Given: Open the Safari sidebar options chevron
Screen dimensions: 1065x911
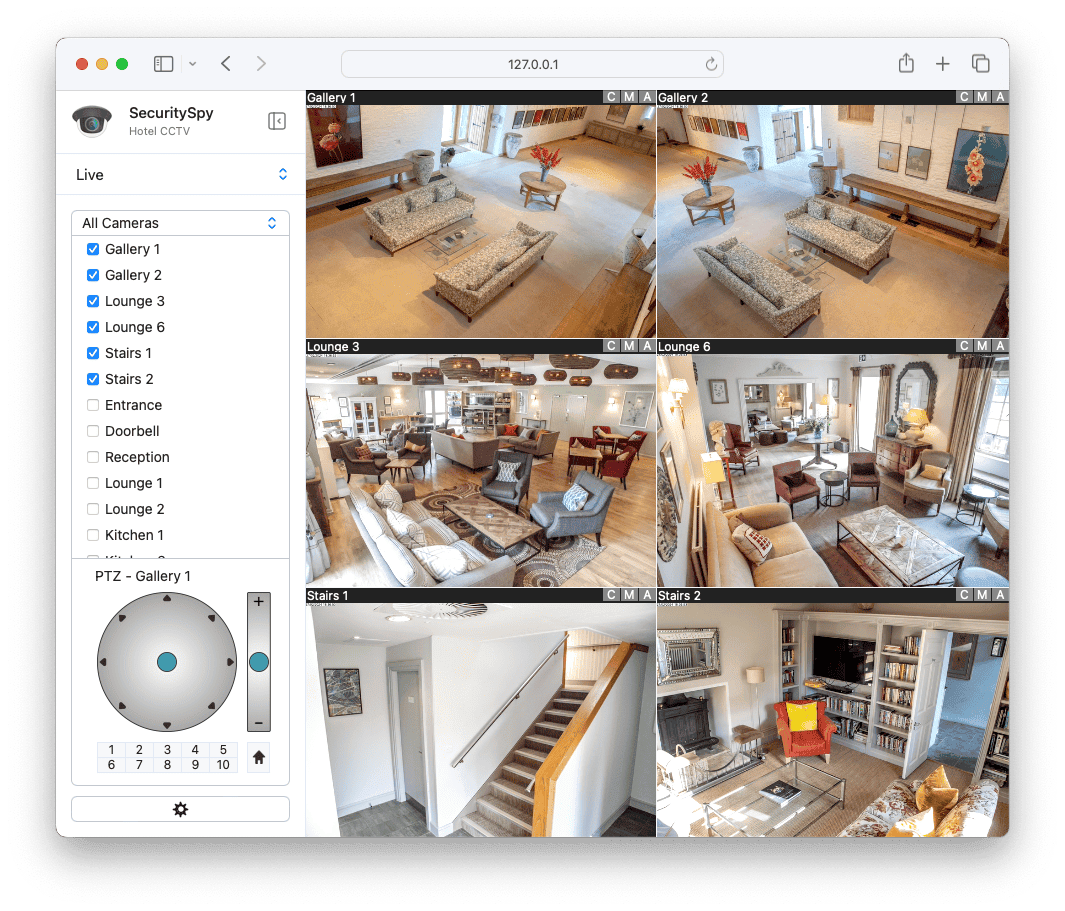Looking at the screenshot, I should [192, 64].
